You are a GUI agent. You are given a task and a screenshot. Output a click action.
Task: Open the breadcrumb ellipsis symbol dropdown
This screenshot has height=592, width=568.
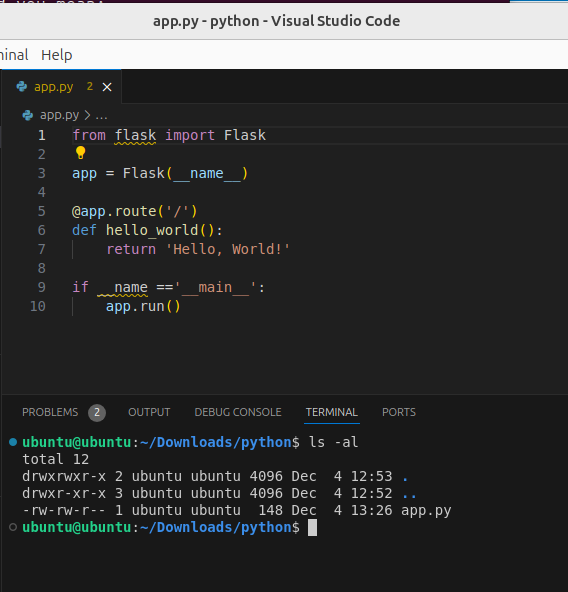click(101, 117)
